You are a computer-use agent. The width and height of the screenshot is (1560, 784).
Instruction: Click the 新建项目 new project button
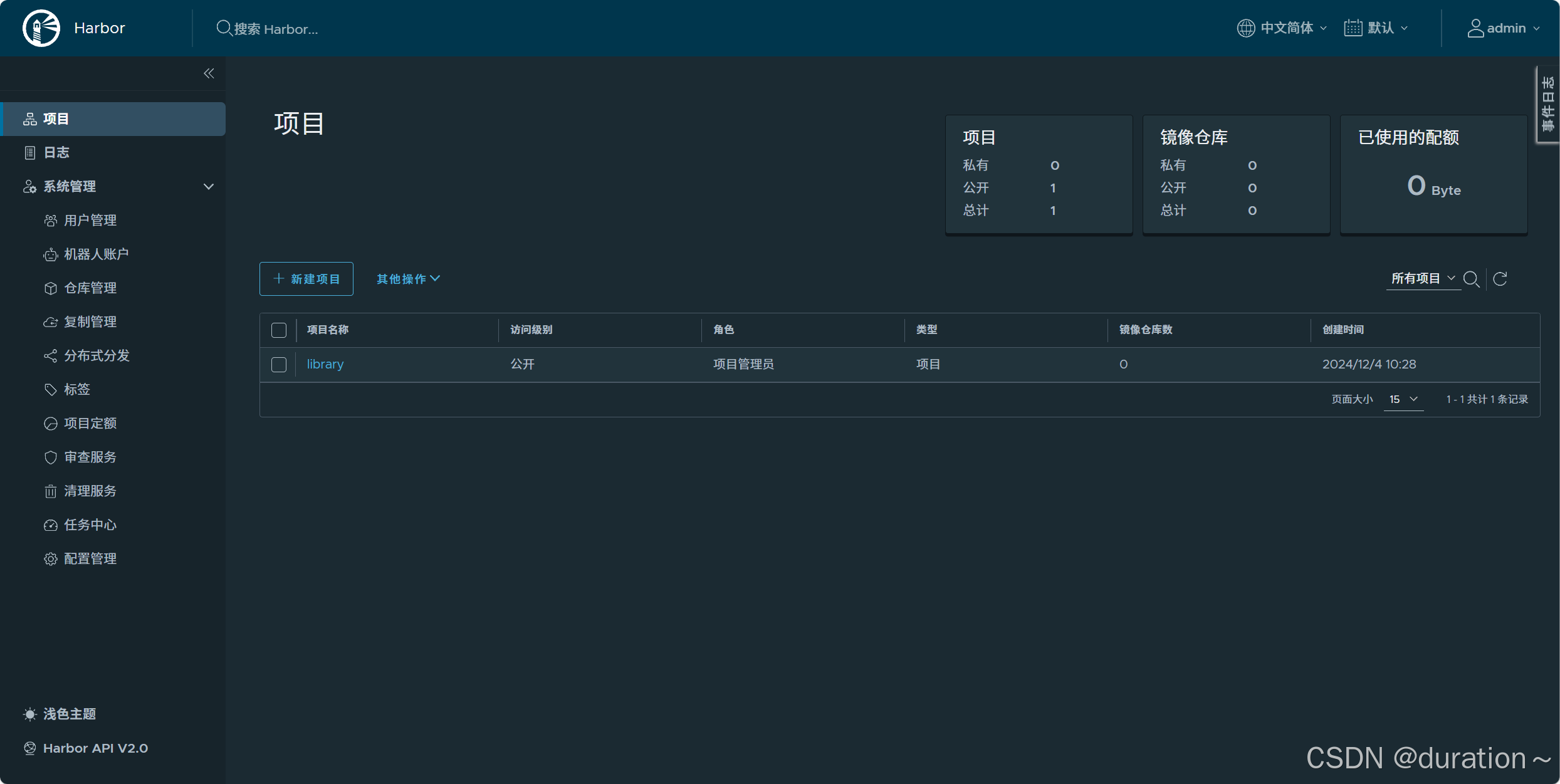pyautogui.click(x=306, y=279)
